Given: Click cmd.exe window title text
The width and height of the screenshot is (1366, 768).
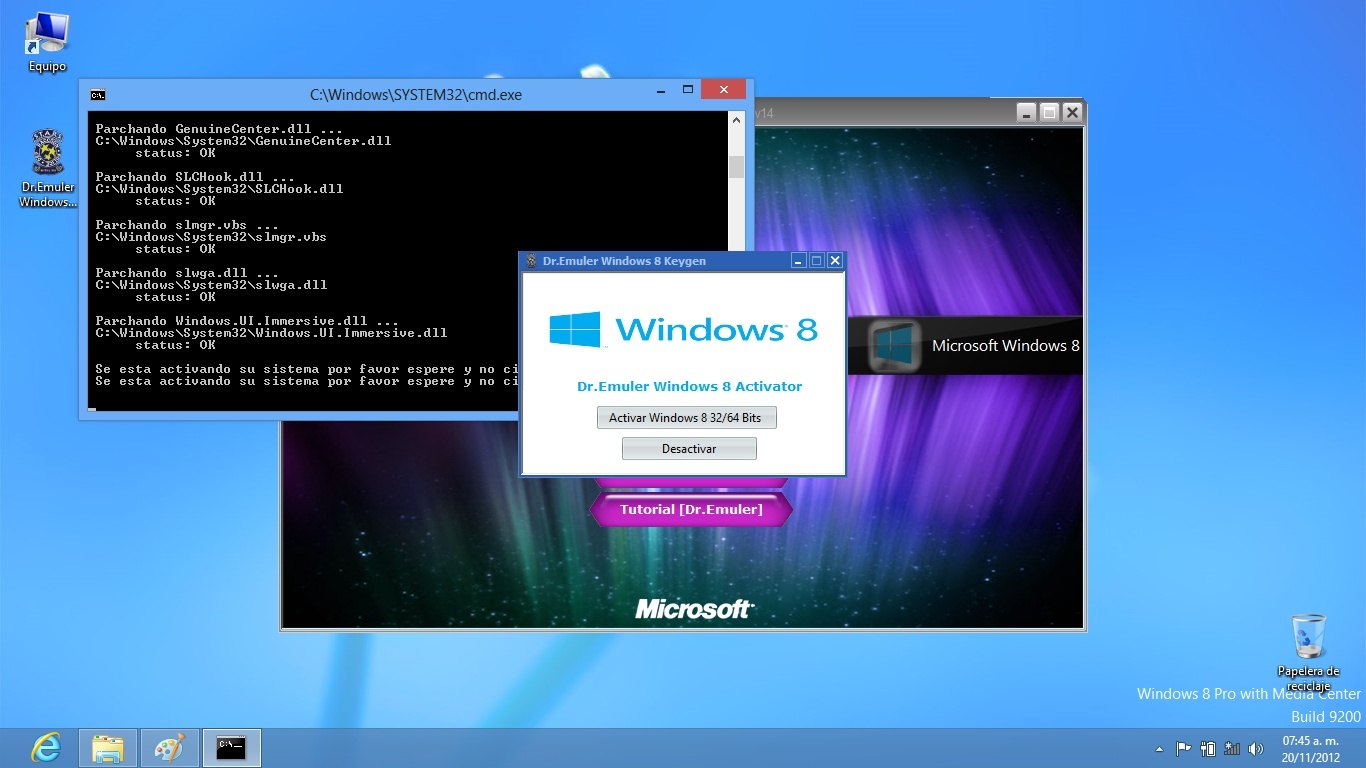Looking at the screenshot, I should (x=416, y=95).
